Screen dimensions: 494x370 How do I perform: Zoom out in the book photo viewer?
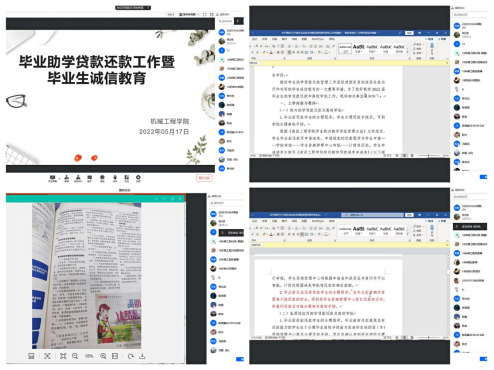point(75,356)
